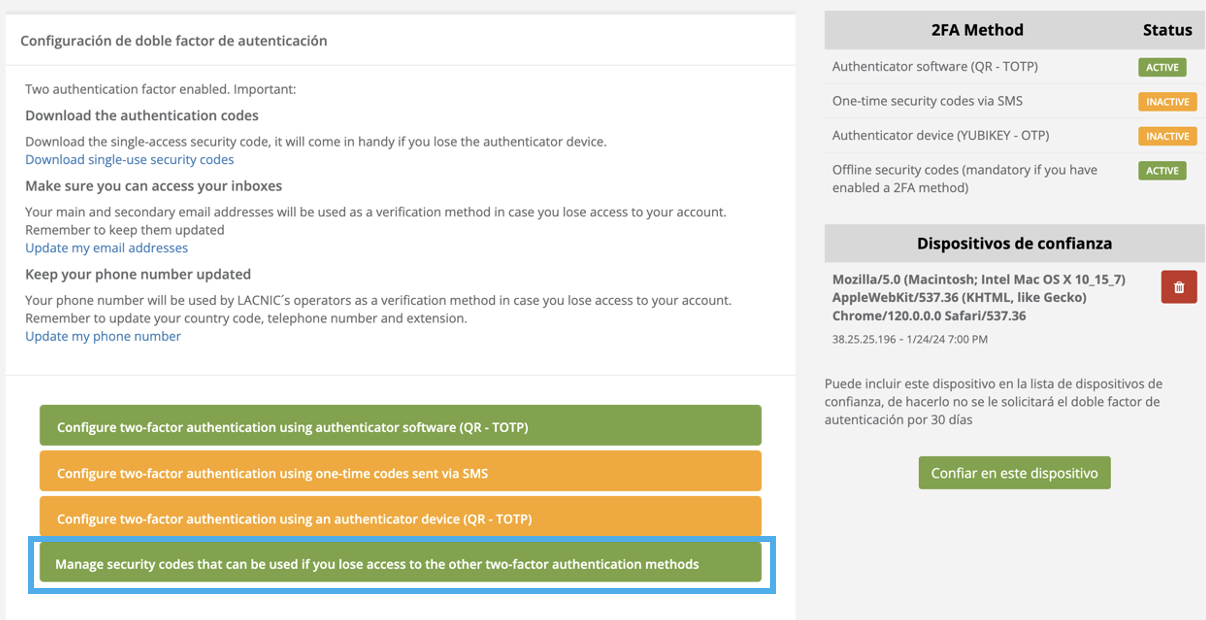
Task: Click the 'Dispositivos de confianza' section header
Action: (1014, 243)
